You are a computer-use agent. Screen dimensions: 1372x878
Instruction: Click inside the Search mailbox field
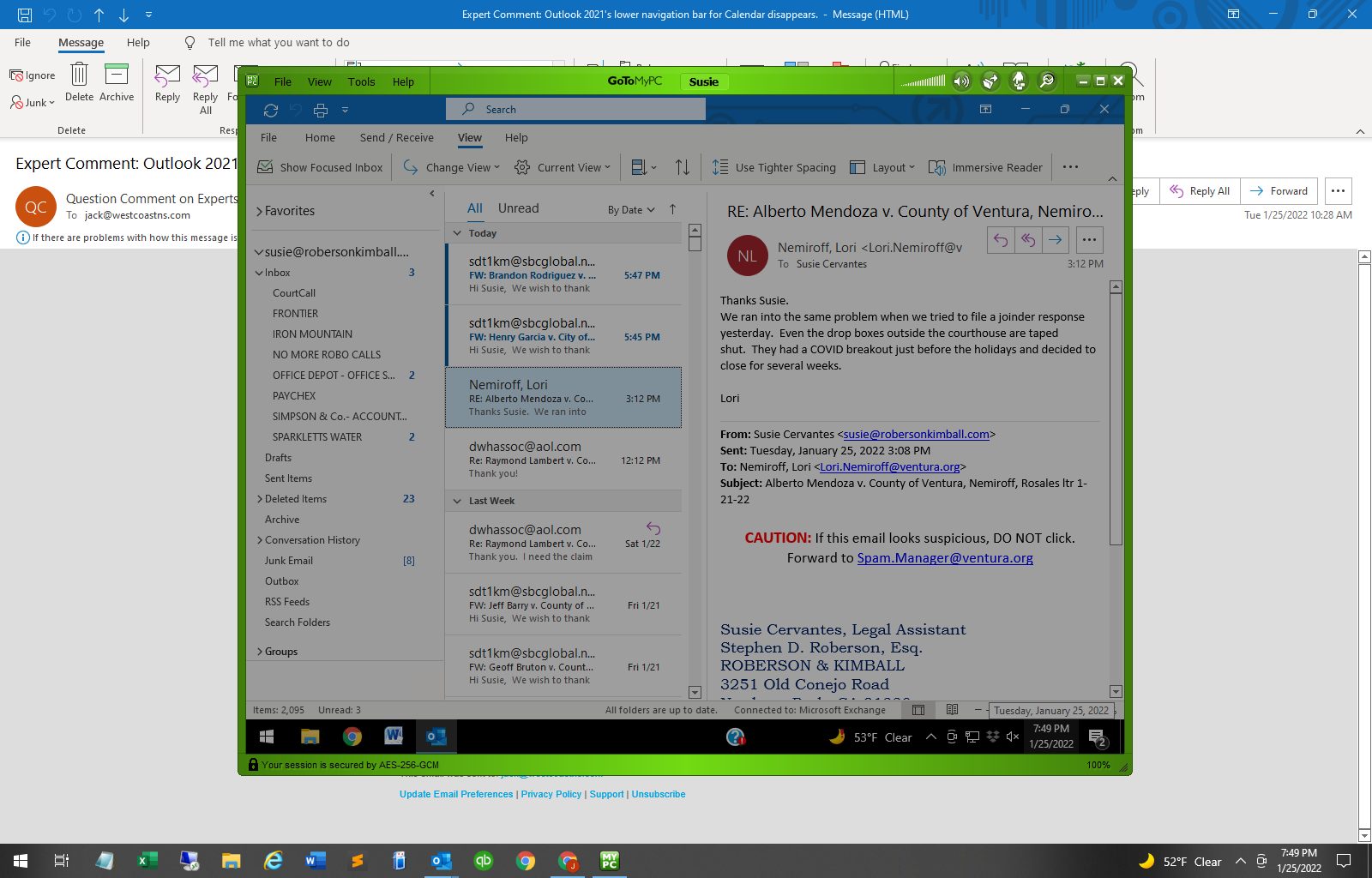[575, 109]
